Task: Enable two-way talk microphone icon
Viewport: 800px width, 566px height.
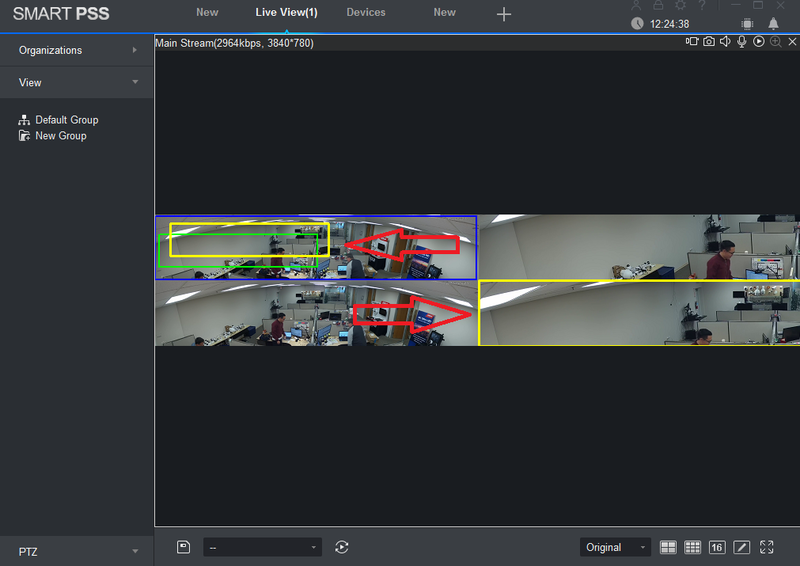Action: point(742,42)
